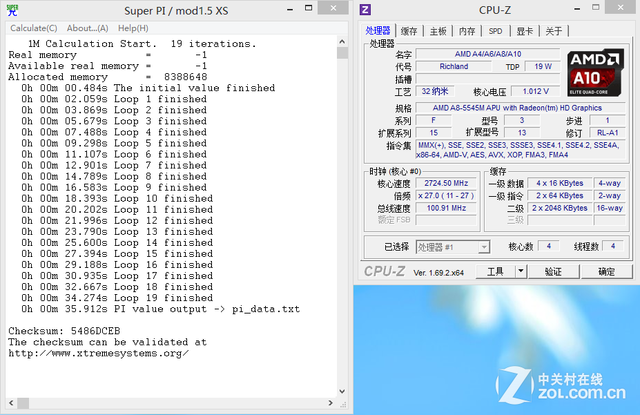Click the 确定 button

(606, 271)
